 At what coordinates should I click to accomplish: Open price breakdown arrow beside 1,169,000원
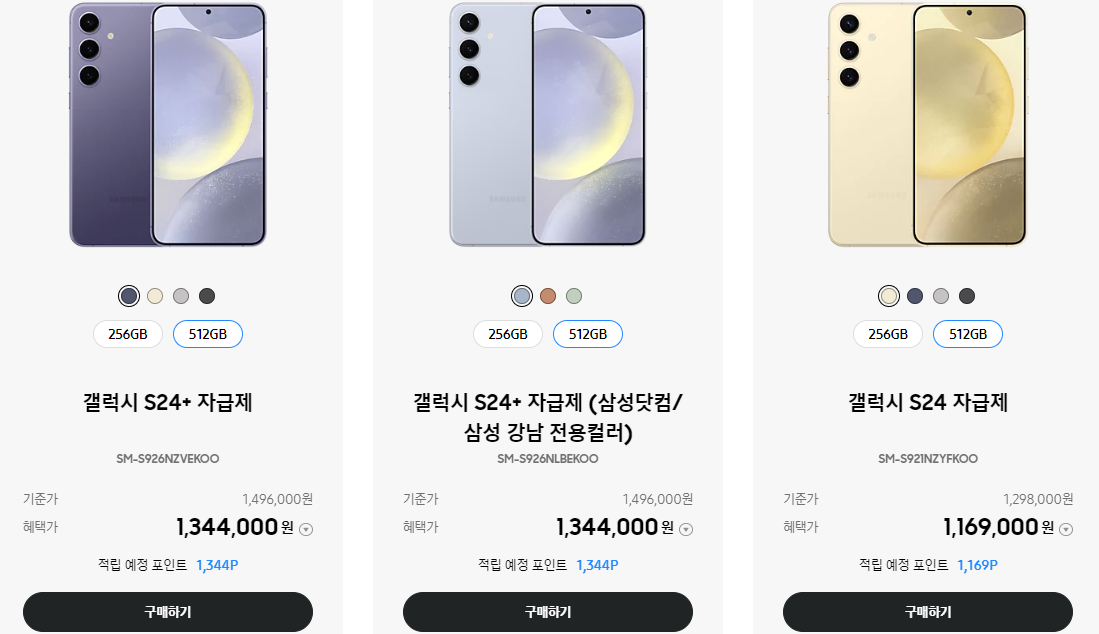pos(1066,530)
